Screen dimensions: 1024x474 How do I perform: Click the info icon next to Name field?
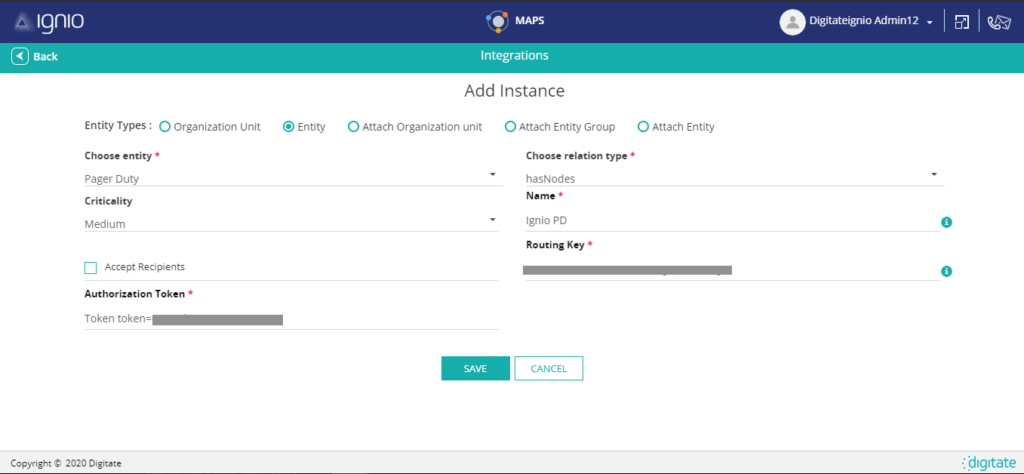pos(946,222)
